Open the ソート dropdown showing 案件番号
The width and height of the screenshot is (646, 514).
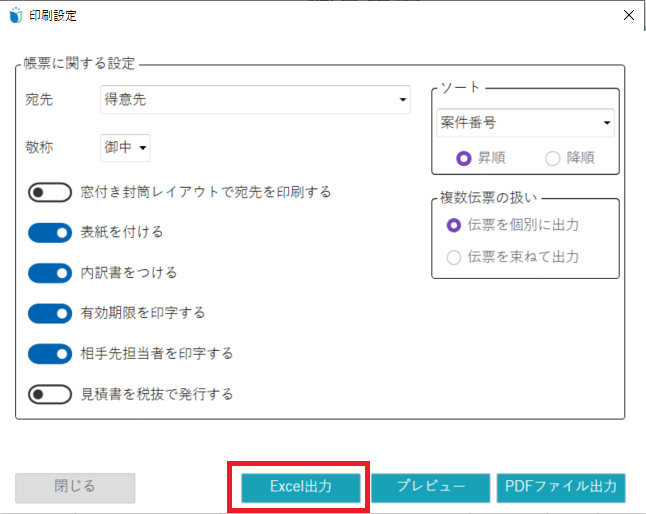525,123
